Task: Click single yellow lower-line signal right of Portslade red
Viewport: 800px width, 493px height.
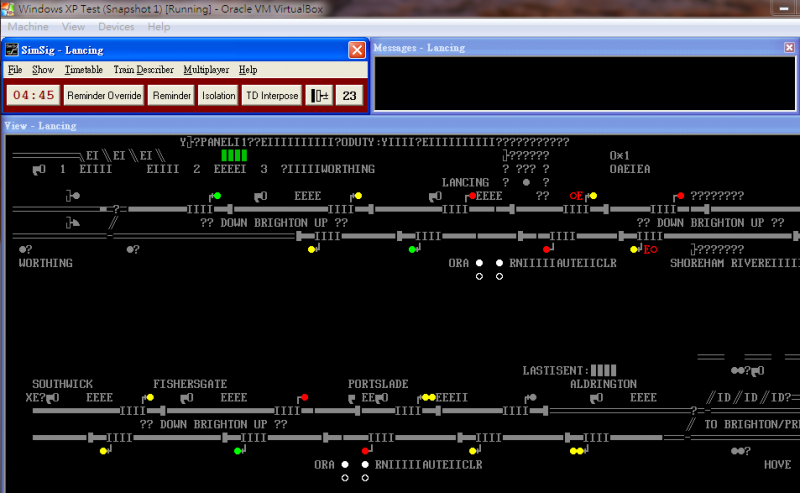Action: [x=472, y=451]
